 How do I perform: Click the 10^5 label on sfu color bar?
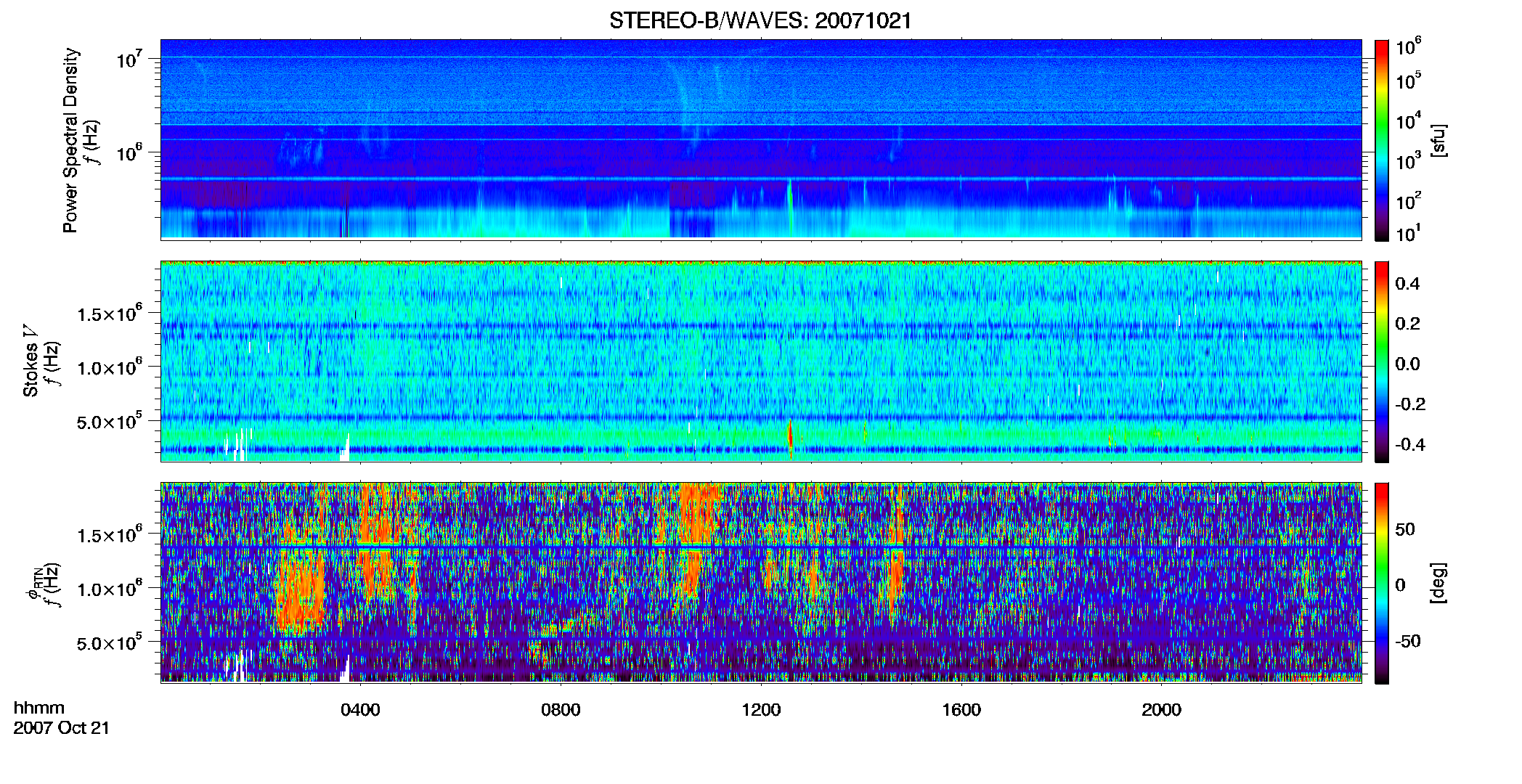coord(1408,81)
